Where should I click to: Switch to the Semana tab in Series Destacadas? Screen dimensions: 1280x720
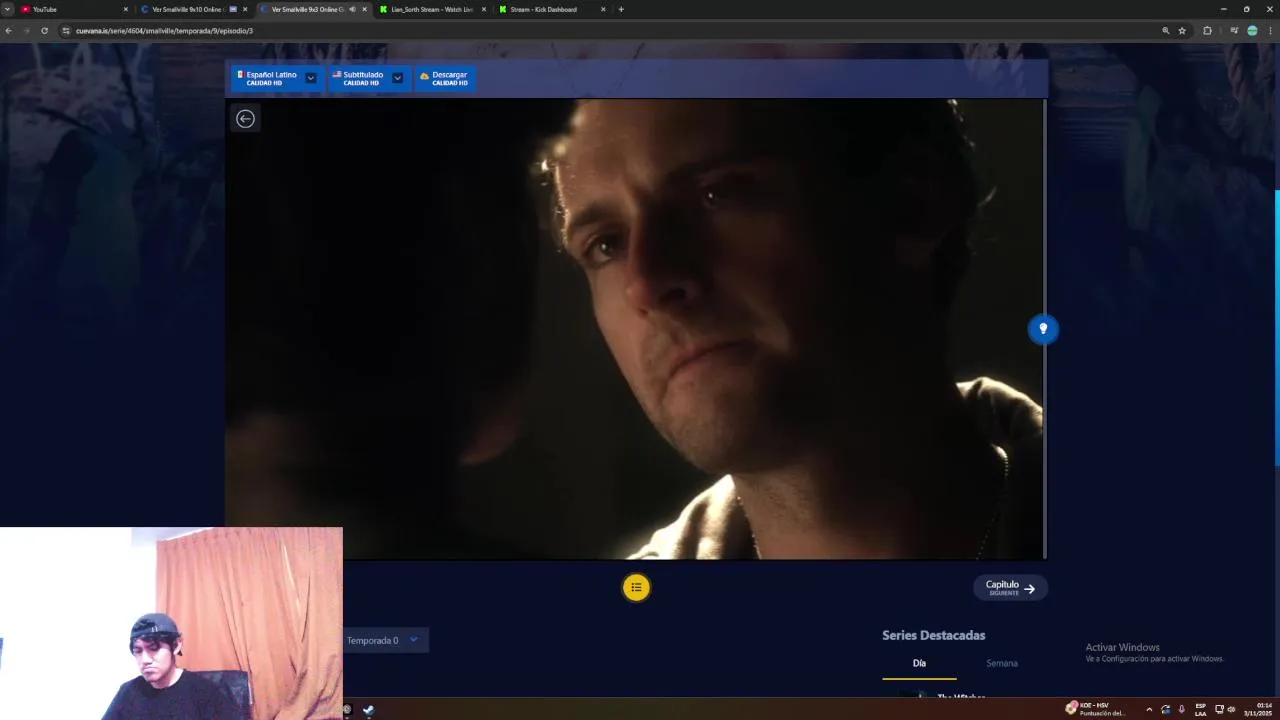pyautogui.click(x=1002, y=663)
